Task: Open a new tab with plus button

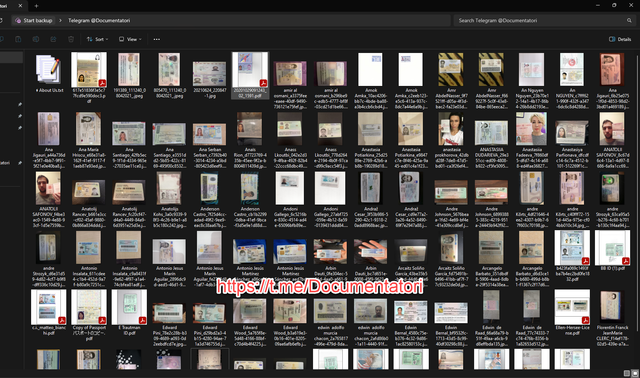Action: click(x=36, y=6)
